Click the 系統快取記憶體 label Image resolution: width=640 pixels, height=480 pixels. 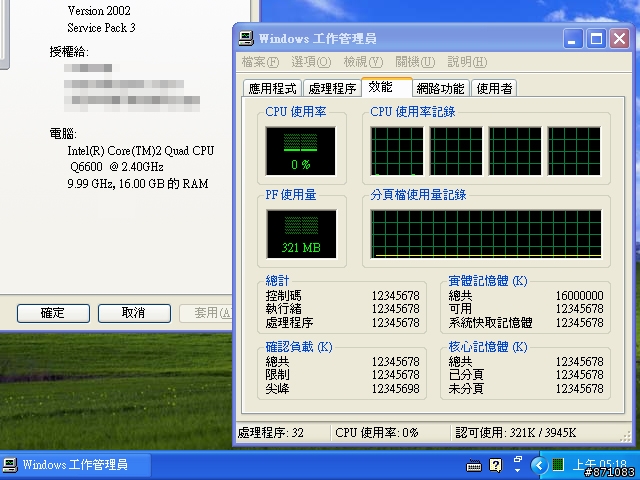(490, 322)
